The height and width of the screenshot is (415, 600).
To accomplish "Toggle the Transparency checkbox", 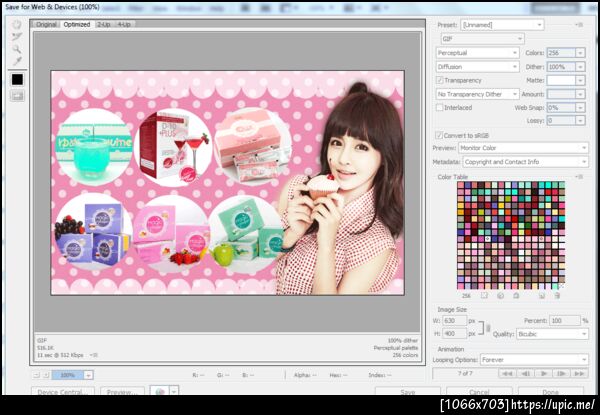I will (440, 80).
